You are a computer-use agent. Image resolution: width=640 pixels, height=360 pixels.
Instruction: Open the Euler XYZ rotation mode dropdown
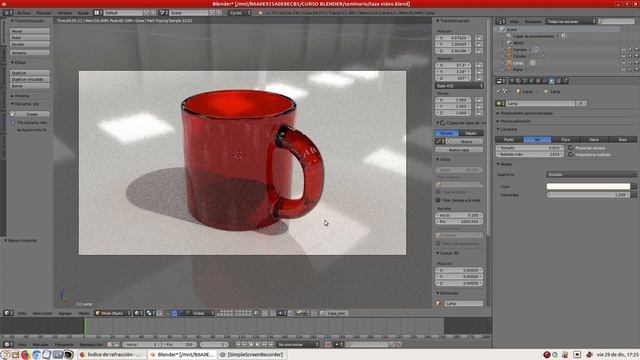click(x=459, y=86)
